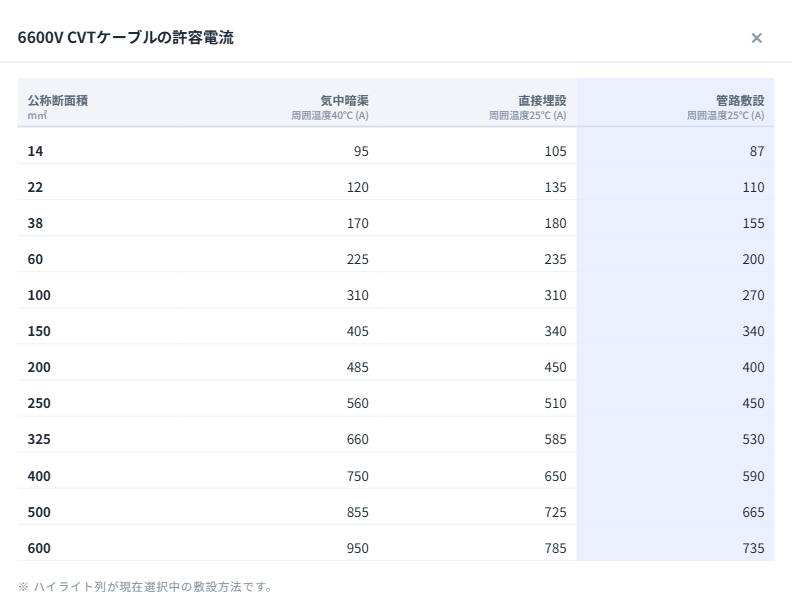
Task: Select the 100 mm² row label
Action: (39, 295)
